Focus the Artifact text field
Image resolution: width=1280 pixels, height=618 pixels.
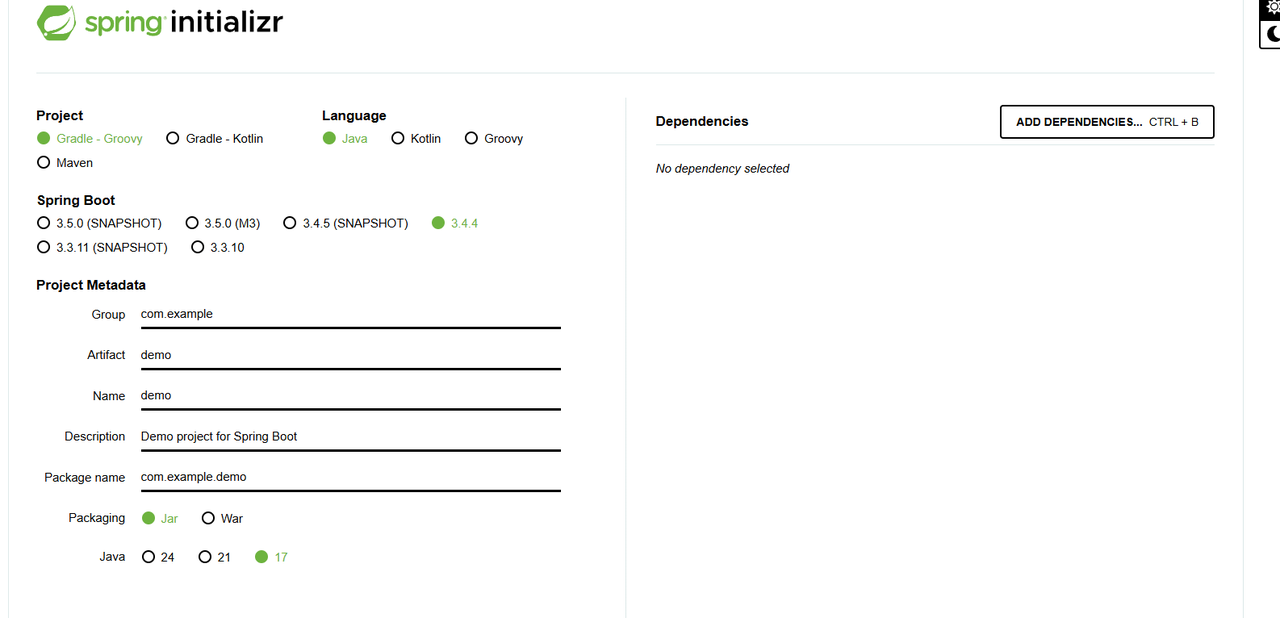[350, 355]
